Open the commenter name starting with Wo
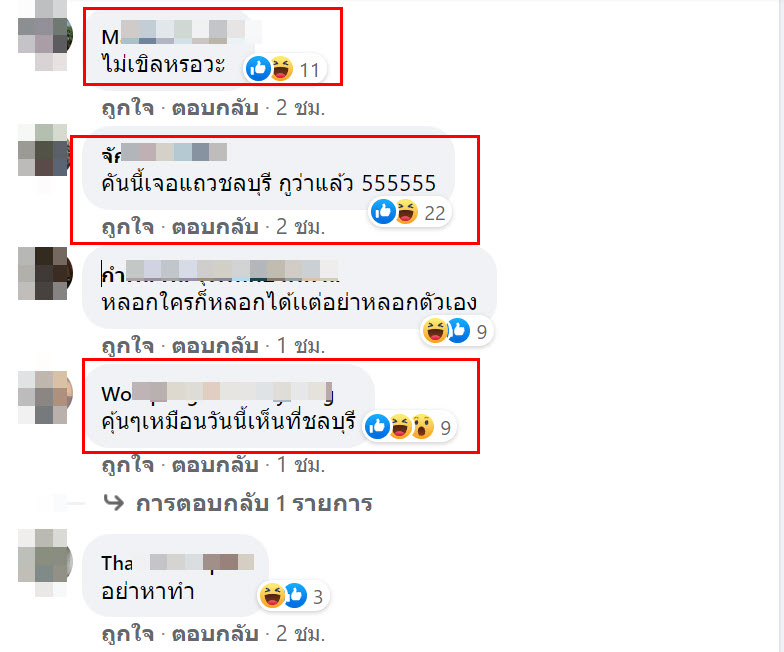This screenshot has width=784, height=652. [x=216, y=393]
